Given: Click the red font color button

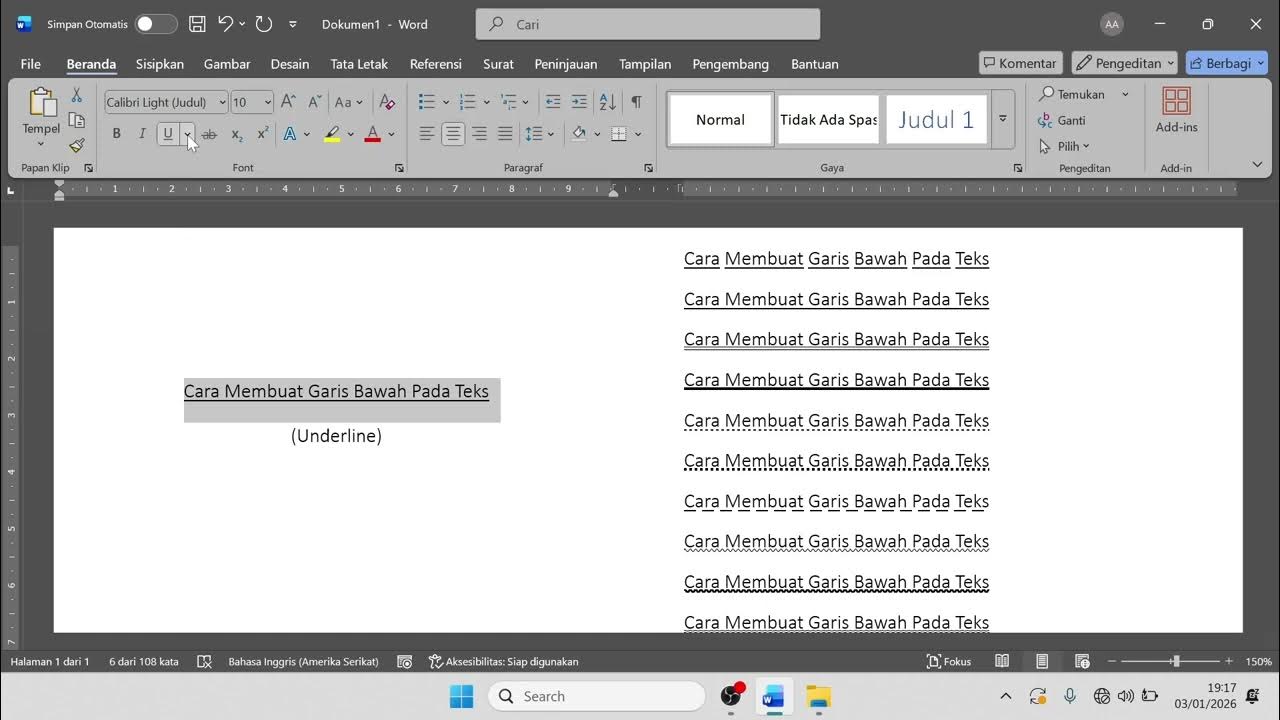Looking at the screenshot, I should click(x=373, y=134).
